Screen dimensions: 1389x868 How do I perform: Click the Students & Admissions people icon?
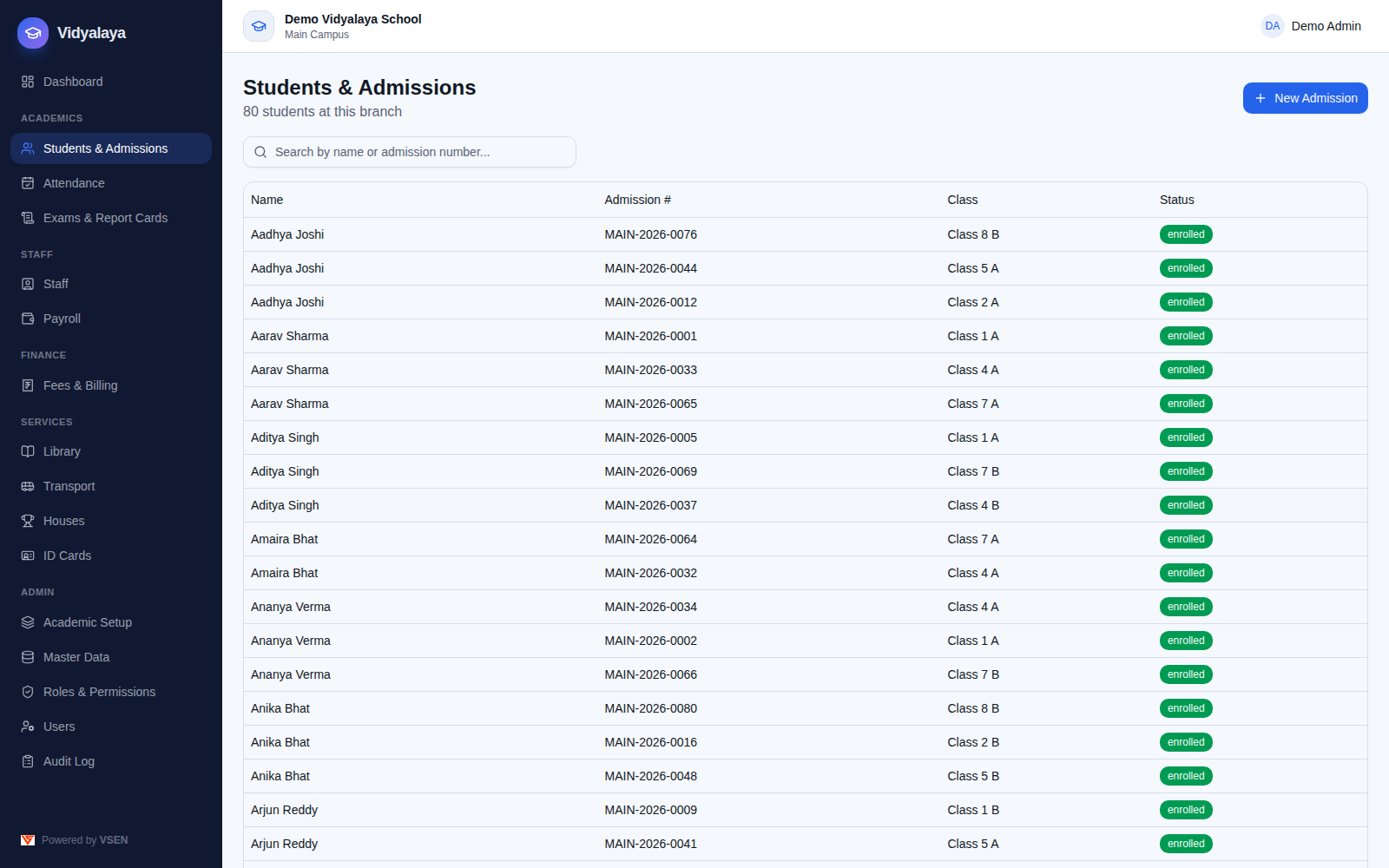28,148
